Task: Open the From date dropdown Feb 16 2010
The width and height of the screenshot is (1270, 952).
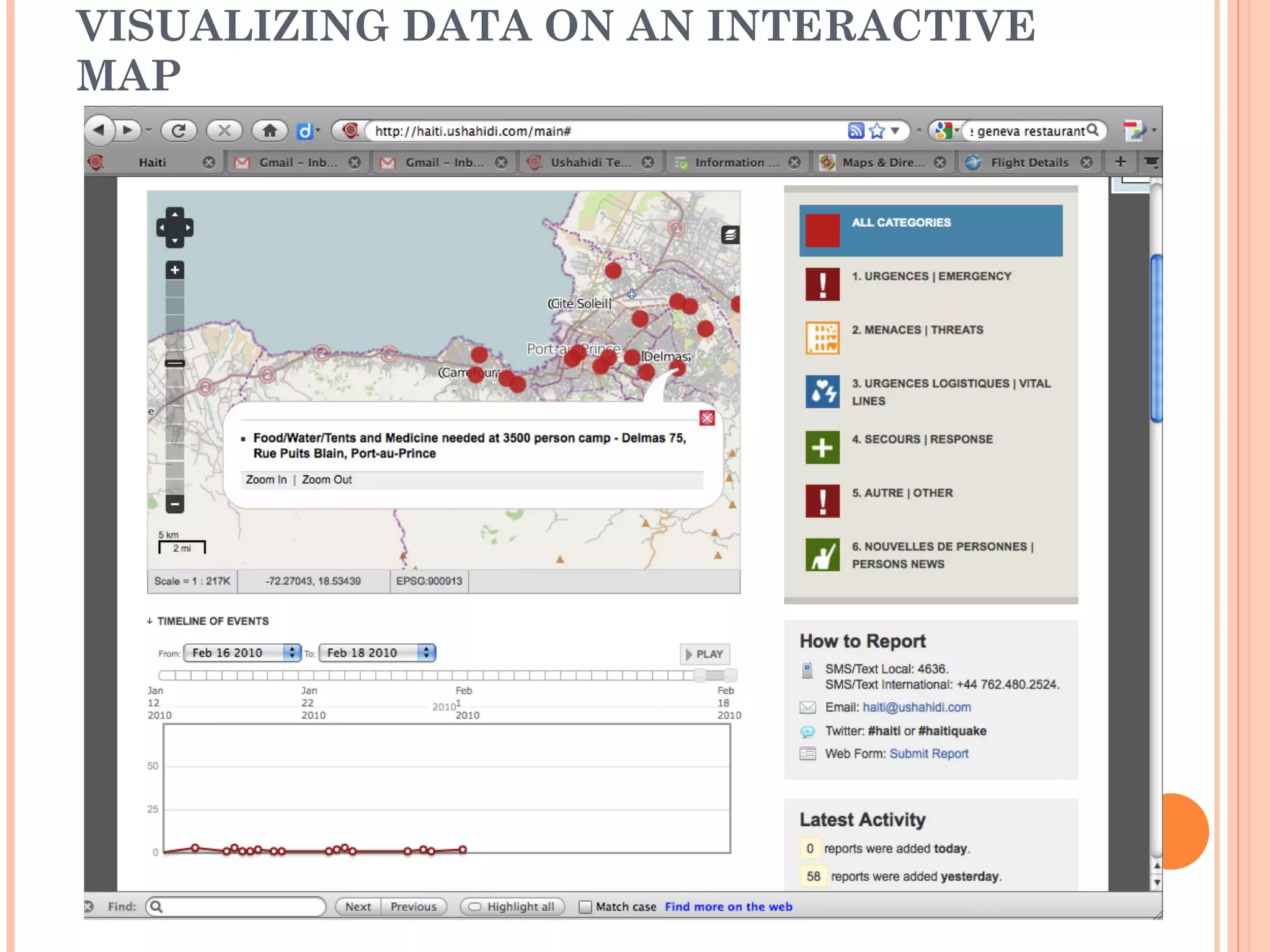Action: click(242, 653)
